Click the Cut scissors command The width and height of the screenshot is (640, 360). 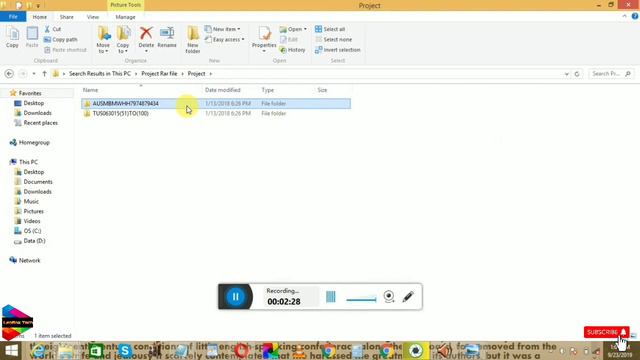click(52, 29)
